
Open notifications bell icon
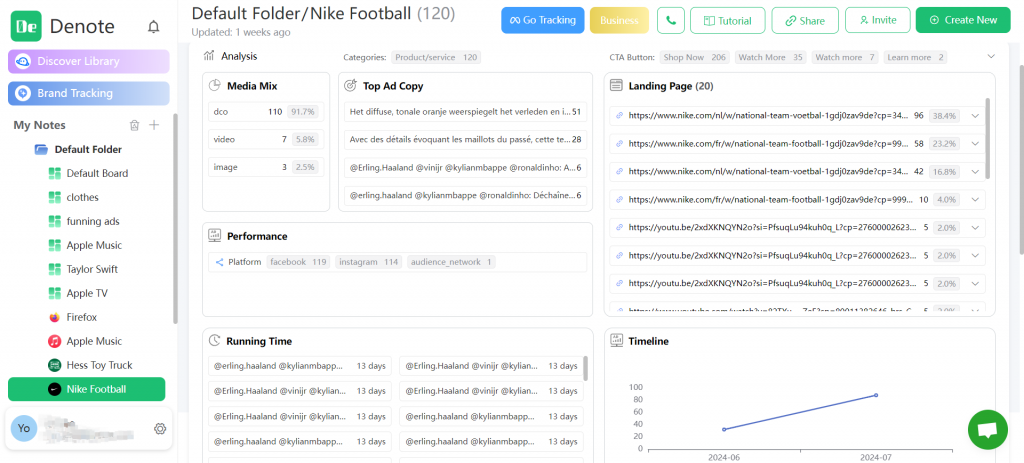153,27
